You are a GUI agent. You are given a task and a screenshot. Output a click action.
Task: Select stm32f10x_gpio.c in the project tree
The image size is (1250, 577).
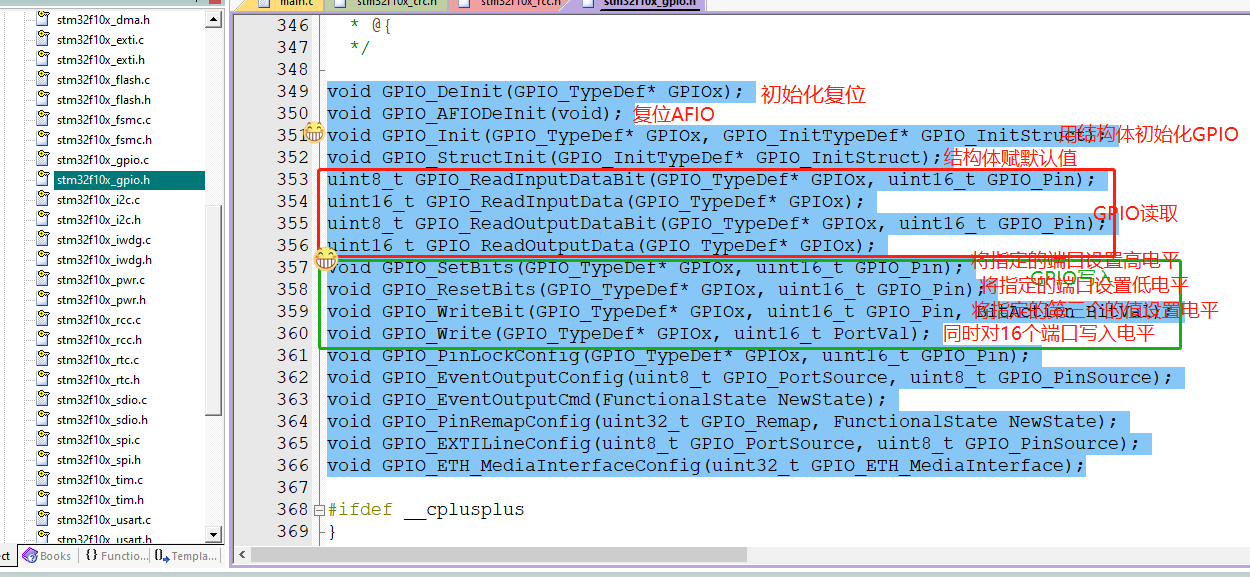[103, 160]
